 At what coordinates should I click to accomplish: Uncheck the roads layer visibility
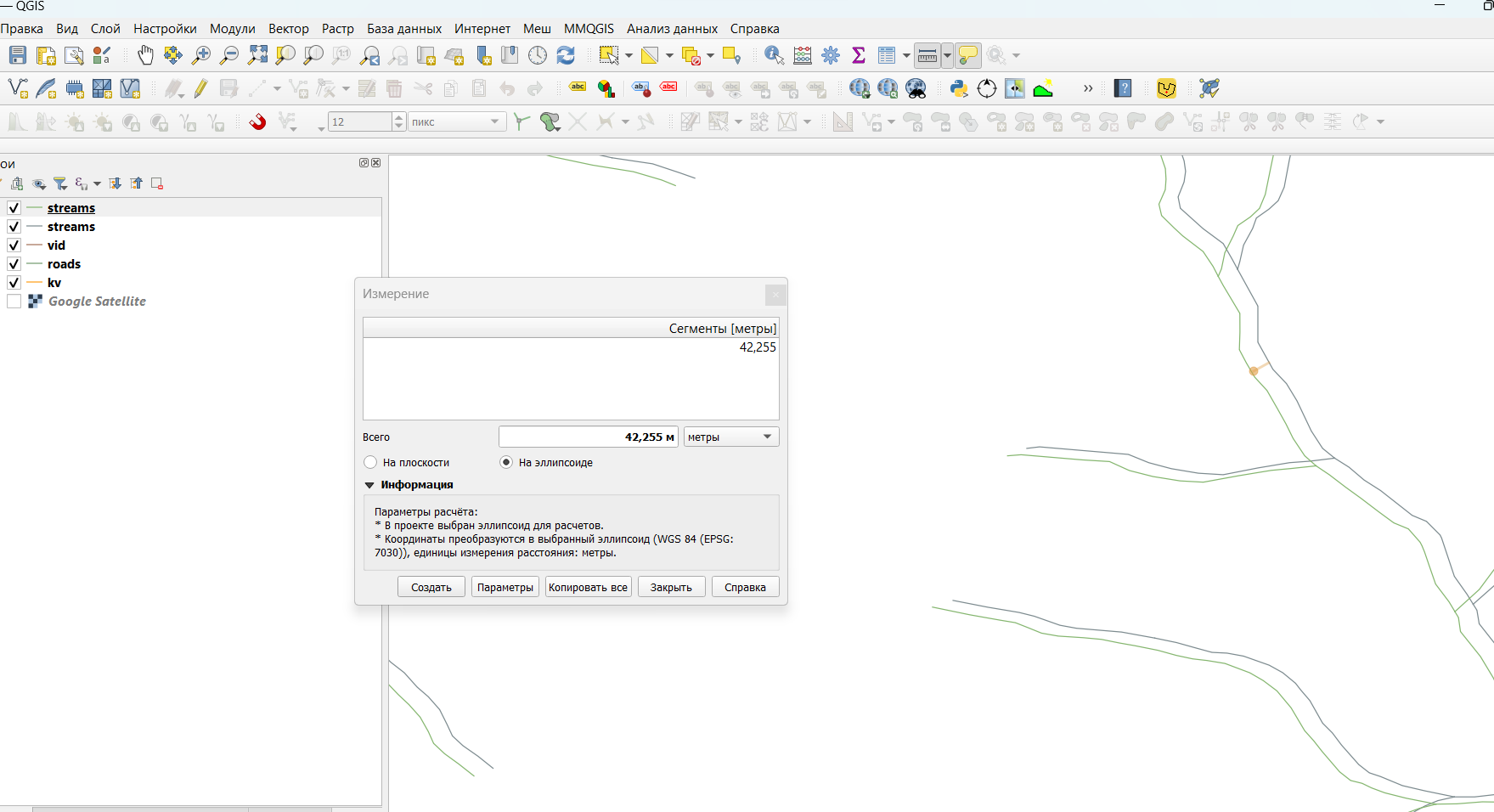click(14, 264)
